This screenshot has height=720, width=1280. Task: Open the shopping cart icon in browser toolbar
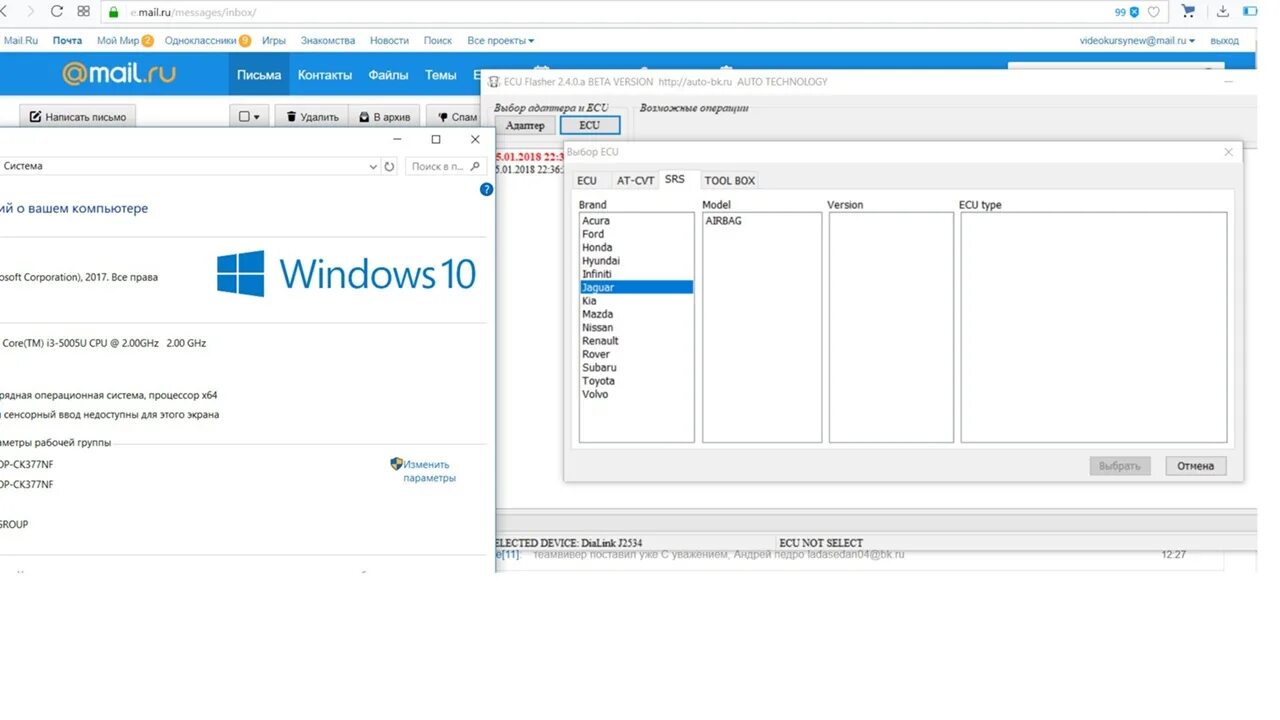pos(1188,11)
